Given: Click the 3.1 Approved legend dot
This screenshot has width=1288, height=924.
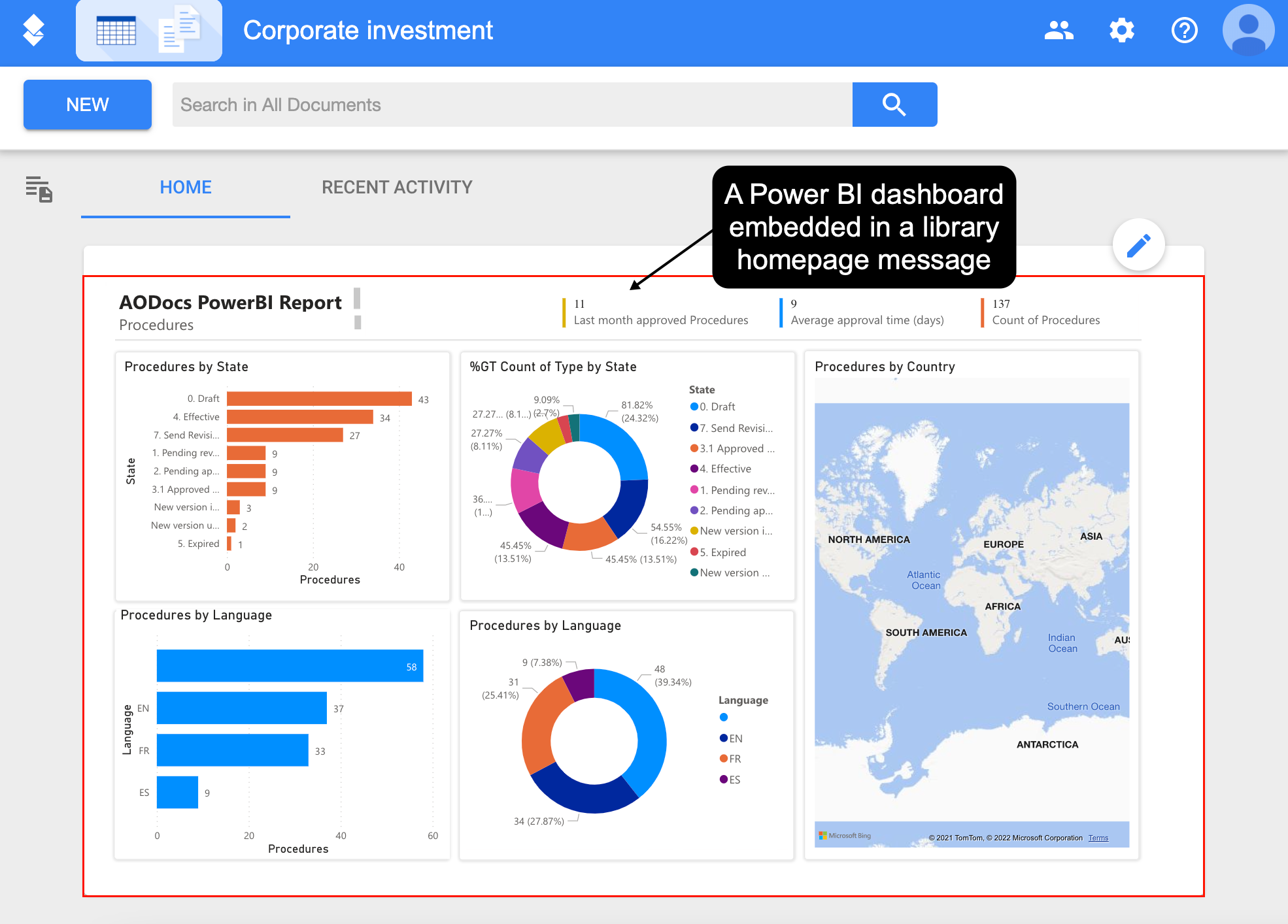Looking at the screenshot, I should (x=694, y=448).
